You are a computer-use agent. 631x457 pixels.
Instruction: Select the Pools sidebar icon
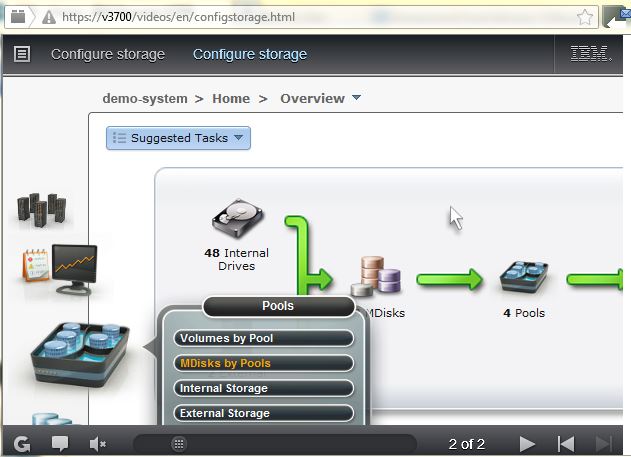coord(80,354)
